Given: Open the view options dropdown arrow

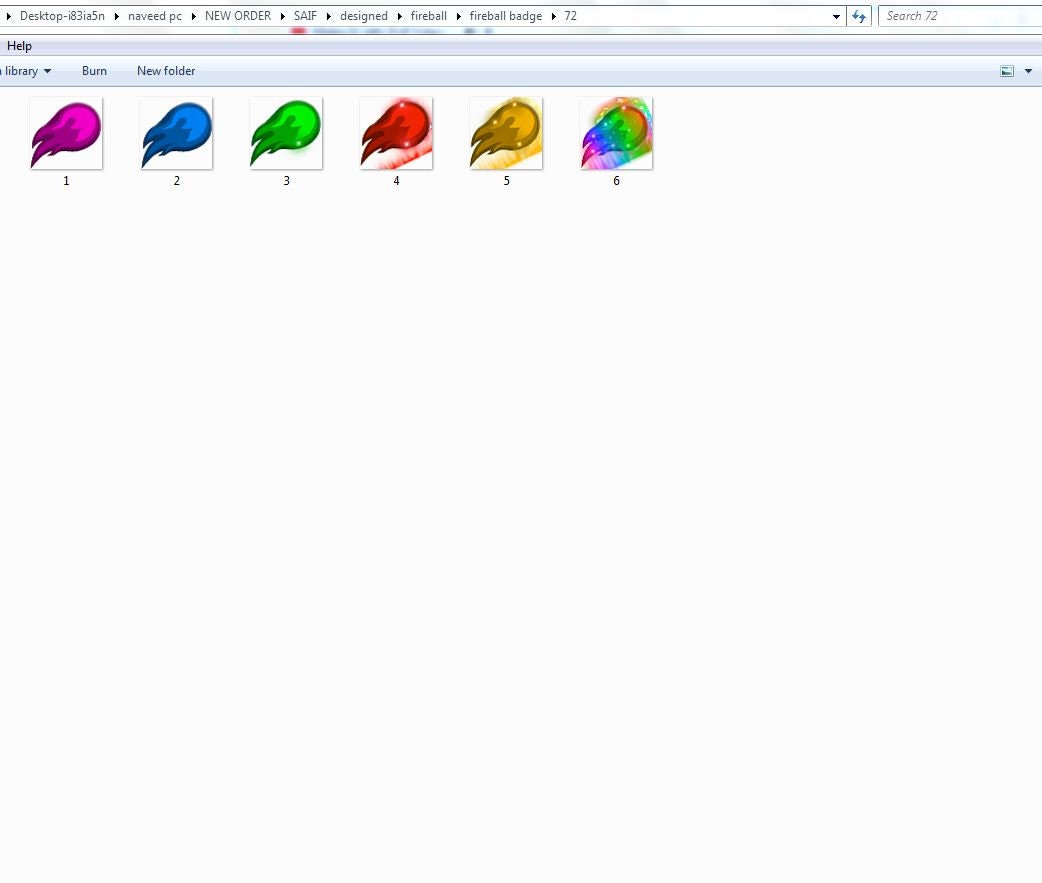Looking at the screenshot, I should (1030, 71).
